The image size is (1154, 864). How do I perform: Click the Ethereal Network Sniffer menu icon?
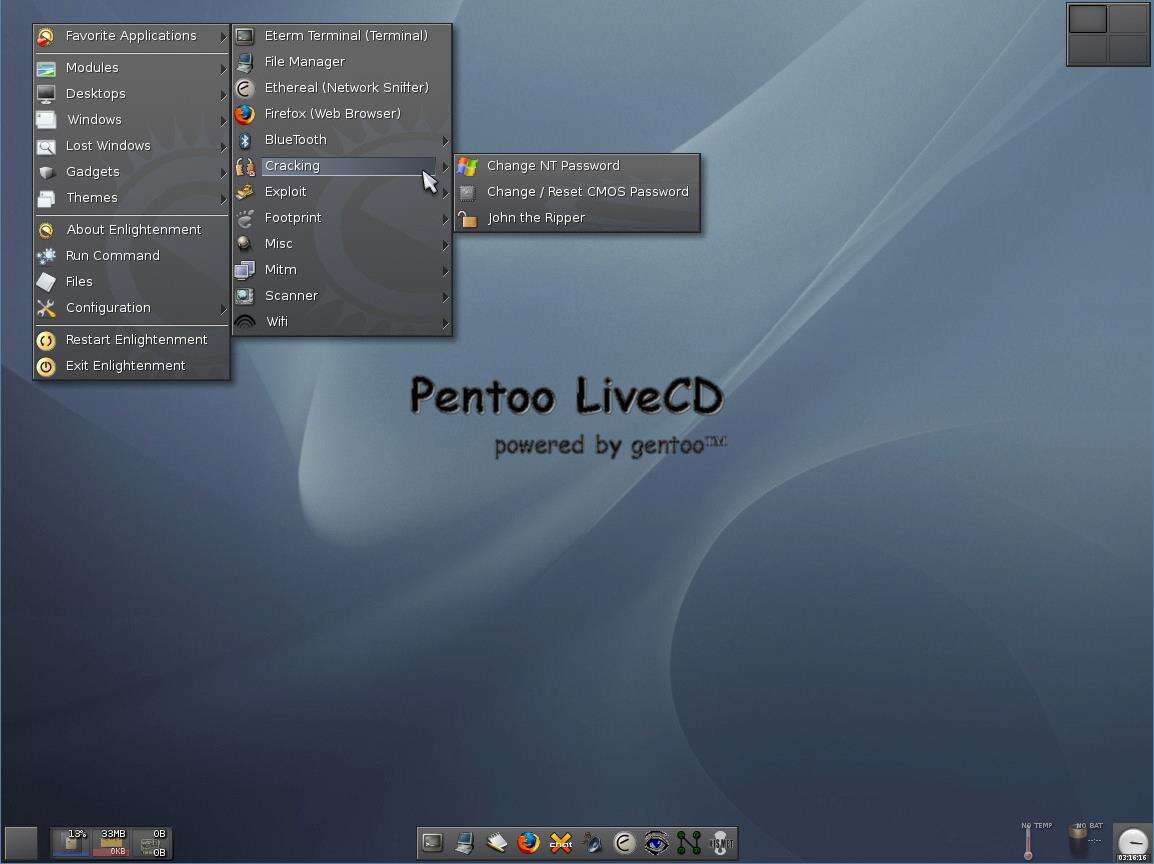(x=245, y=88)
